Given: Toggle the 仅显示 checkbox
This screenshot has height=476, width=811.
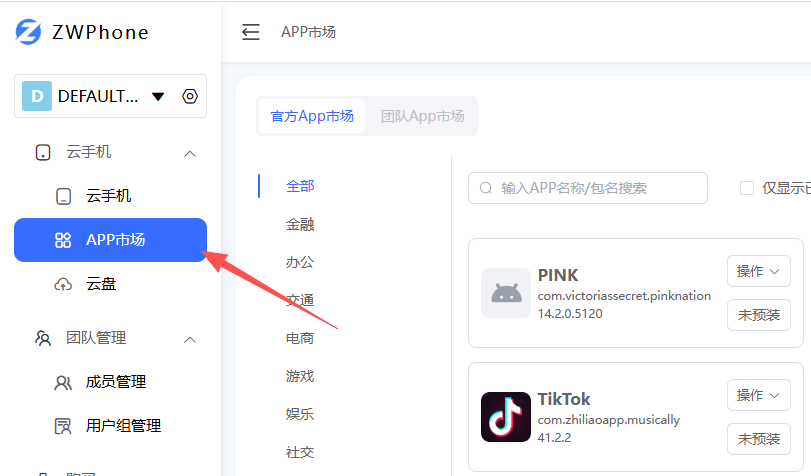Looking at the screenshot, I should (747, 188).
